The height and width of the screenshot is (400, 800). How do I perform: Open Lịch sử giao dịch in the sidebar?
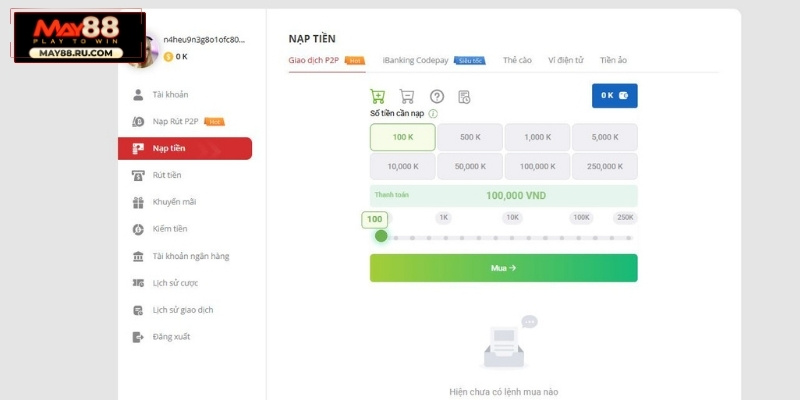tap(185, 310)
